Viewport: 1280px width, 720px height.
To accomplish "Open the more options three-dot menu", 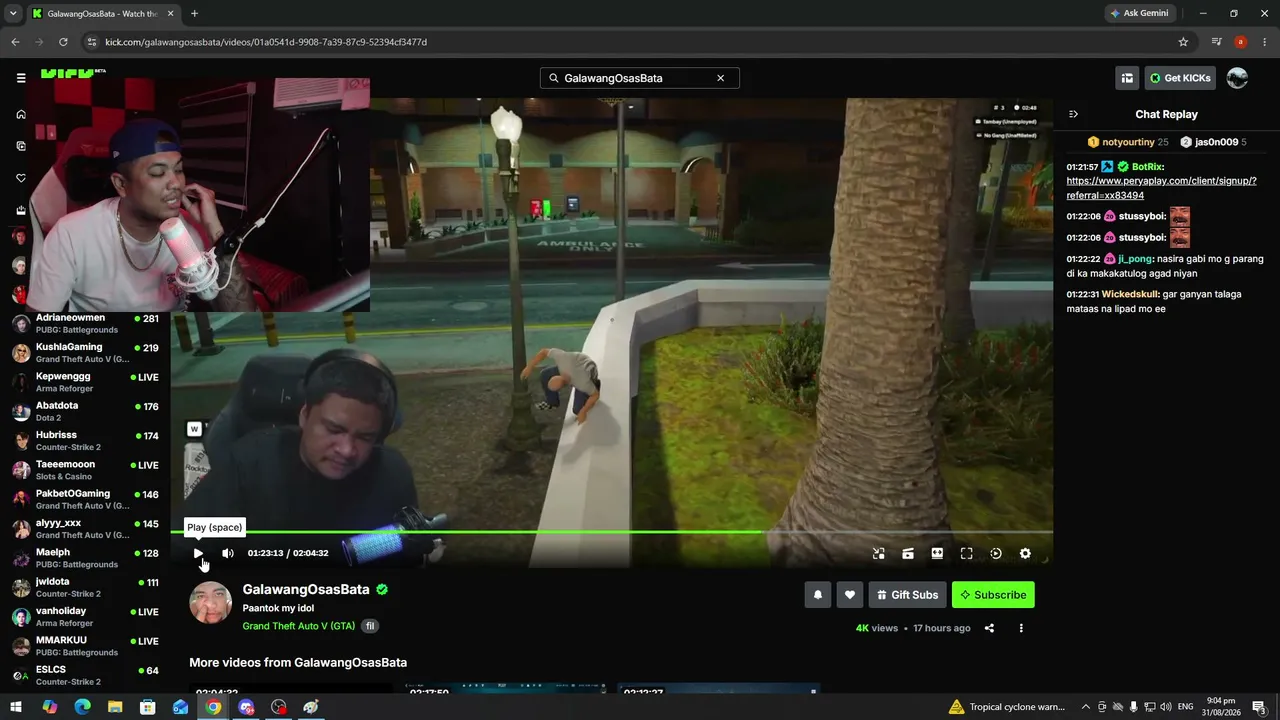I will point(1021,628).
